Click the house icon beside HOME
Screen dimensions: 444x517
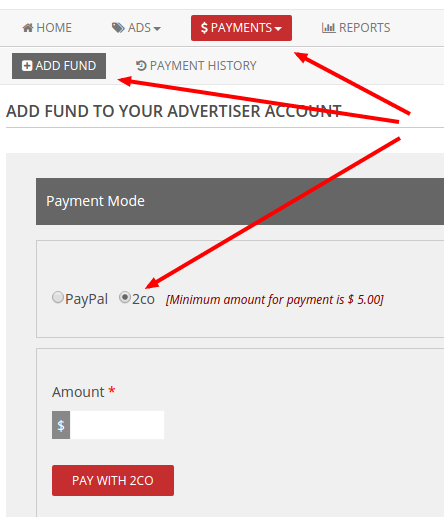[28, 28]
